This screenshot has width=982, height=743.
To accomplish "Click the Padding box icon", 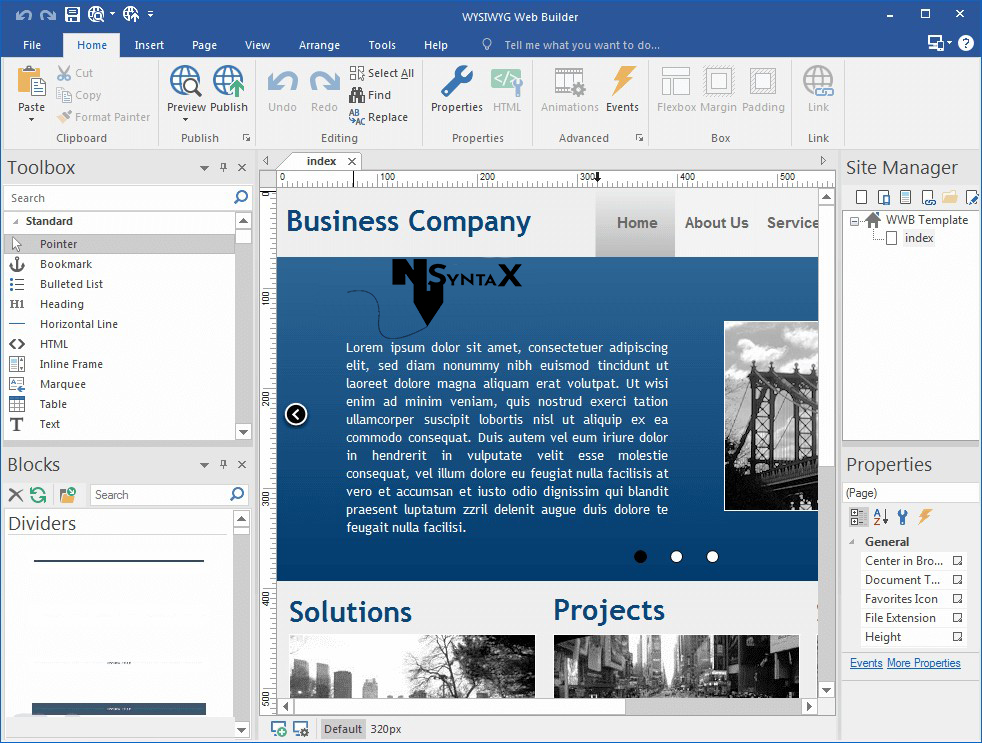I will coord(763,81).
